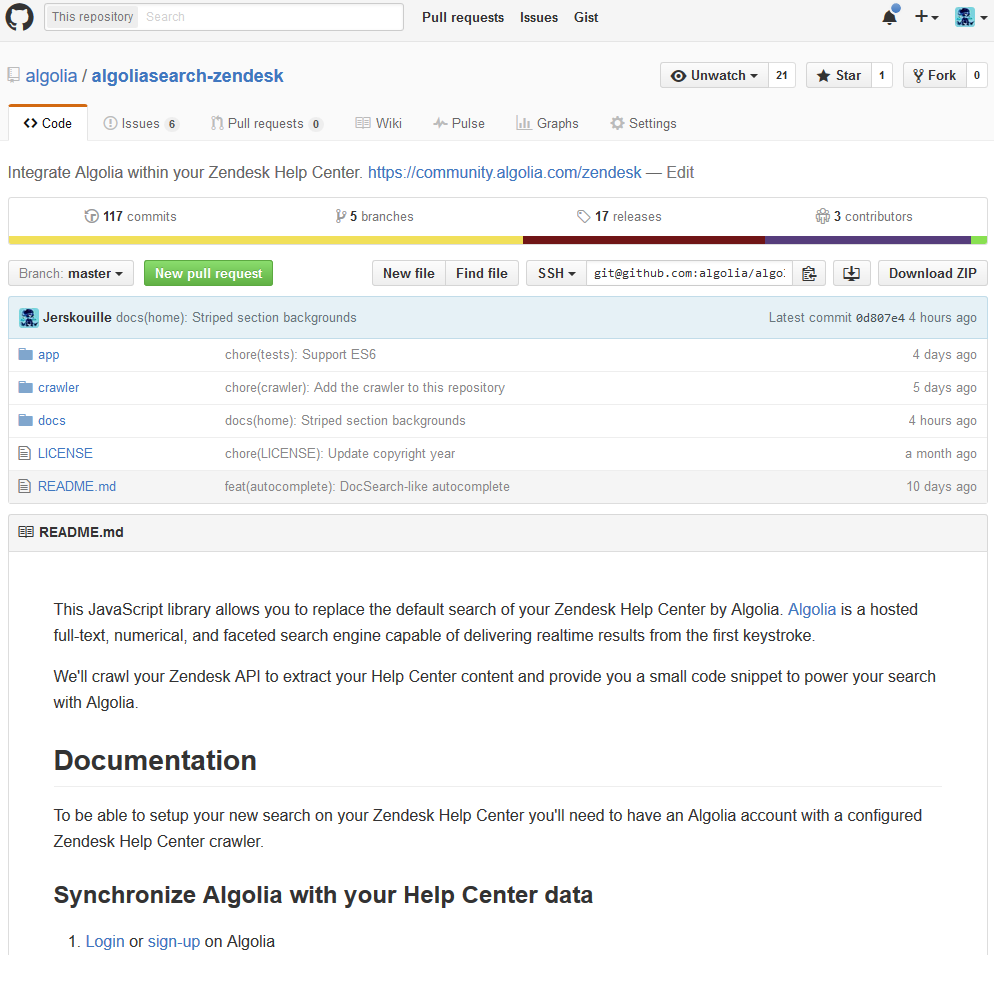The width and height of the screenshot is (994, 994).
Task: Open the crawler folder name
Action: pyautogui.click(x=58, y=387)
